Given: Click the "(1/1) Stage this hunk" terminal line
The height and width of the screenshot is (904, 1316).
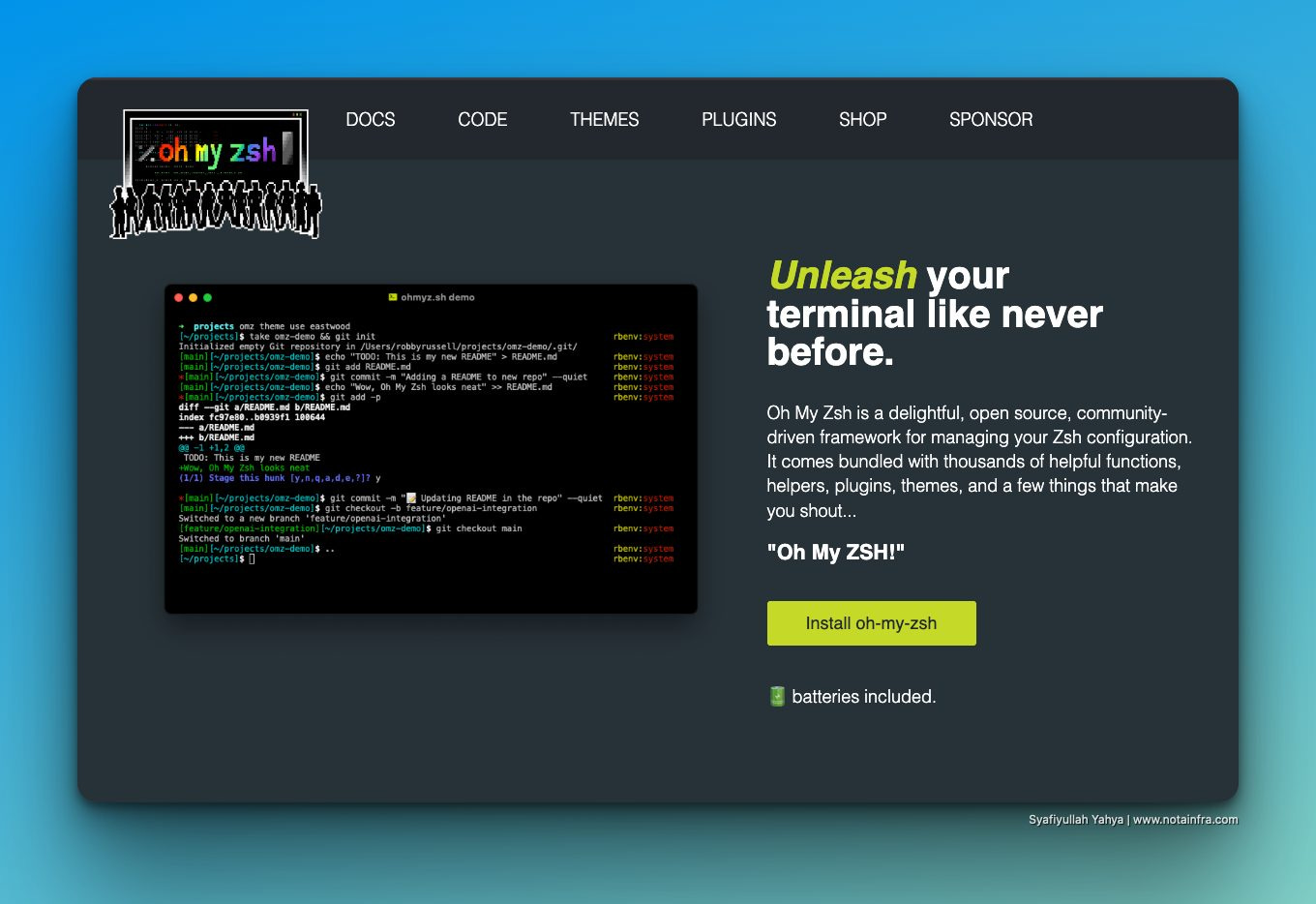Looking at the screenshot, I should (x=280, y=478).
